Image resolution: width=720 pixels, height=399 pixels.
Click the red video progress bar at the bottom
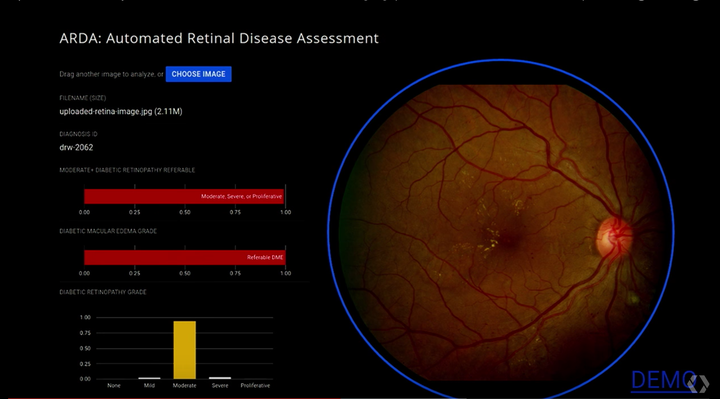click(174, 398)
